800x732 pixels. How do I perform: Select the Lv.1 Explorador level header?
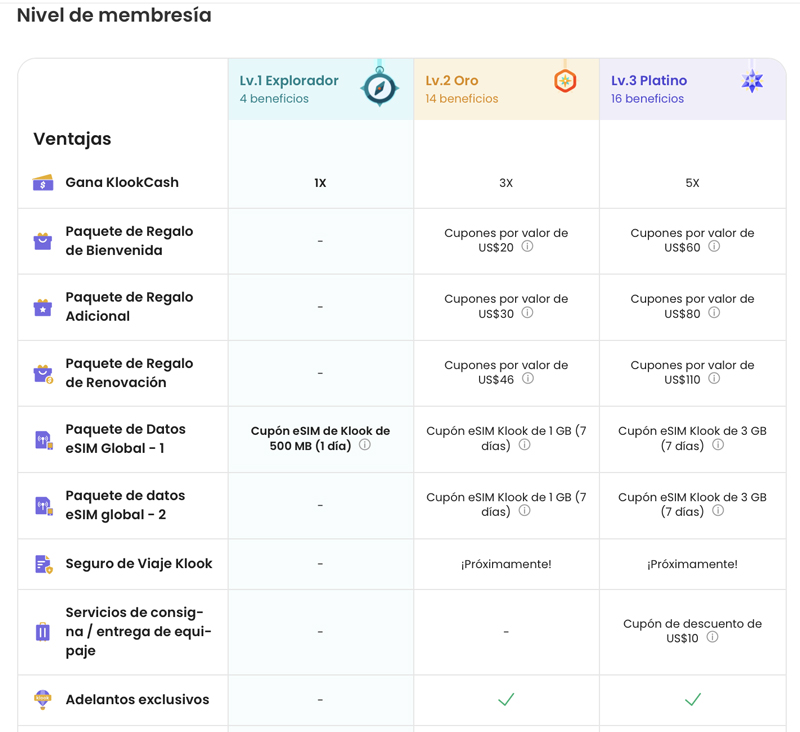click(321, 89)
